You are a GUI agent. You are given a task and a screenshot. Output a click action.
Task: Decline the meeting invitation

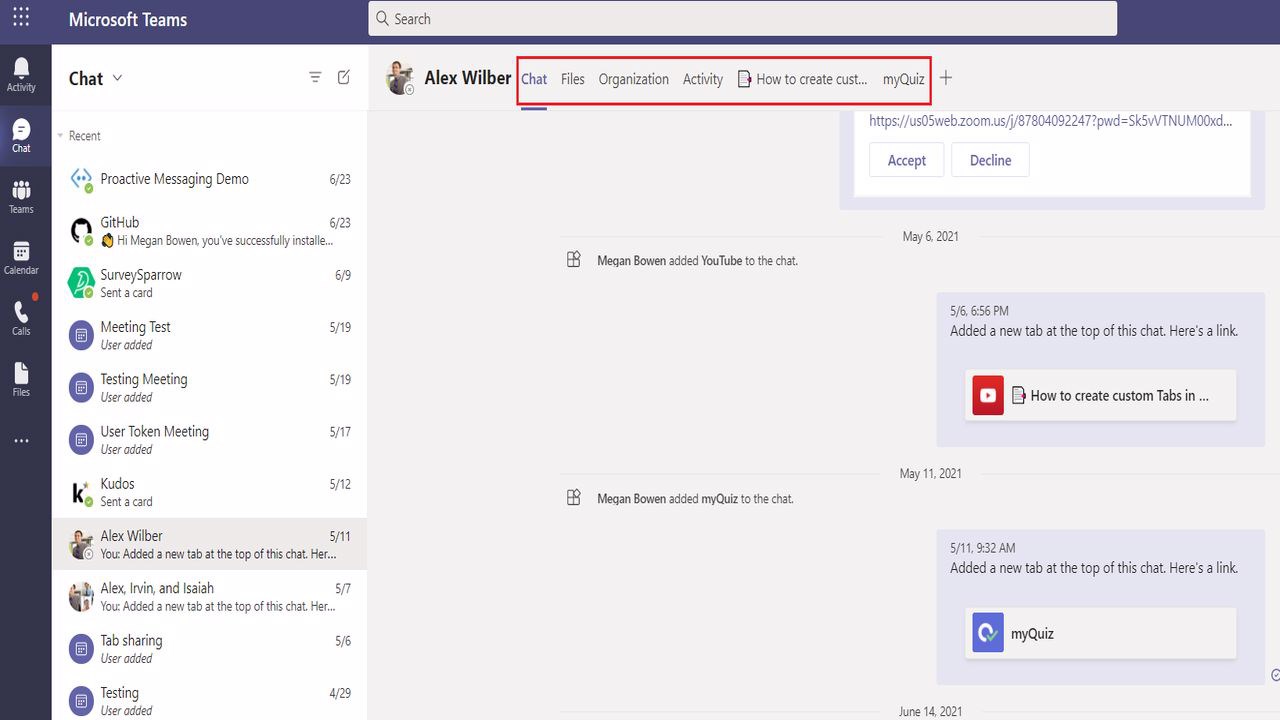991,160
